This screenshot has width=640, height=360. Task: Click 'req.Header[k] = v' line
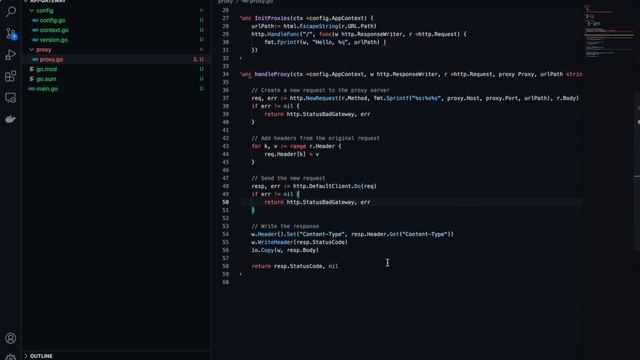point(292,154)
